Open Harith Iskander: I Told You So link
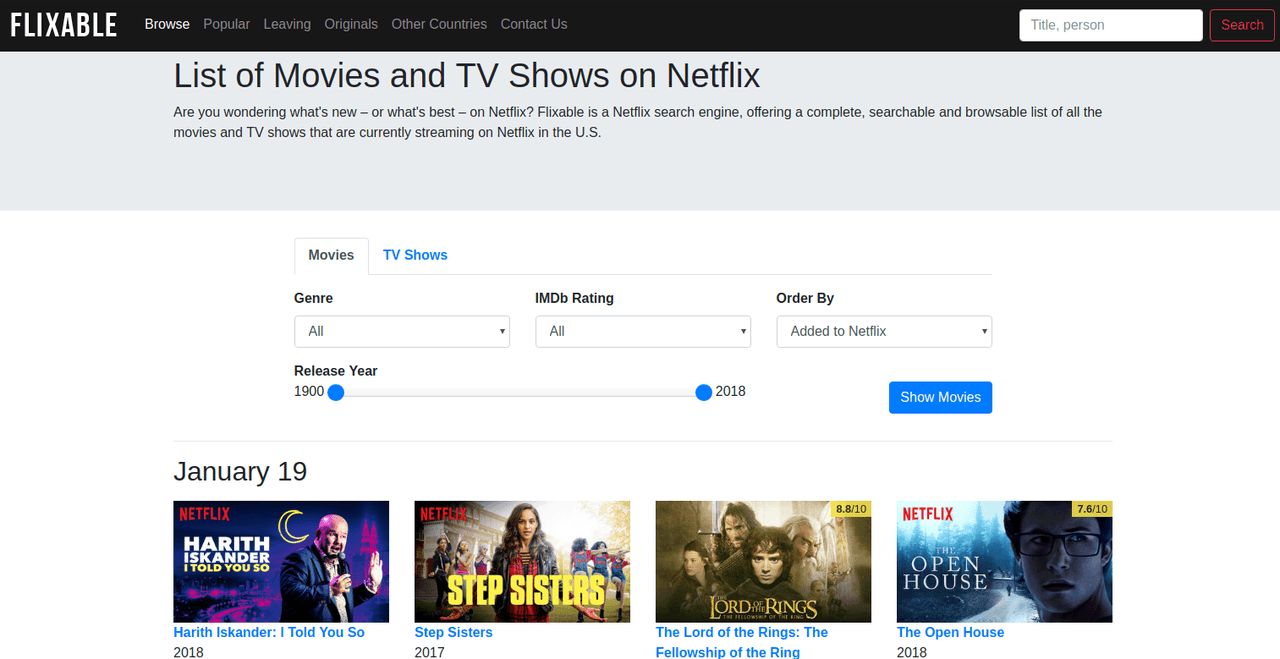The height and width of the screenshot is (659, 1280). tap(269, 632)
